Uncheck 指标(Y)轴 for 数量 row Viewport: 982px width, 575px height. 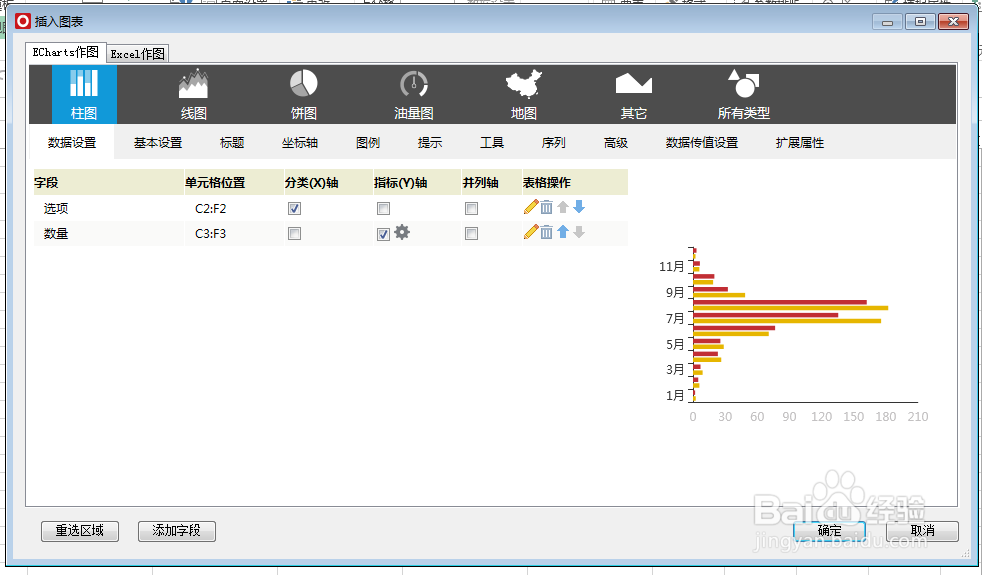(383, 234)
